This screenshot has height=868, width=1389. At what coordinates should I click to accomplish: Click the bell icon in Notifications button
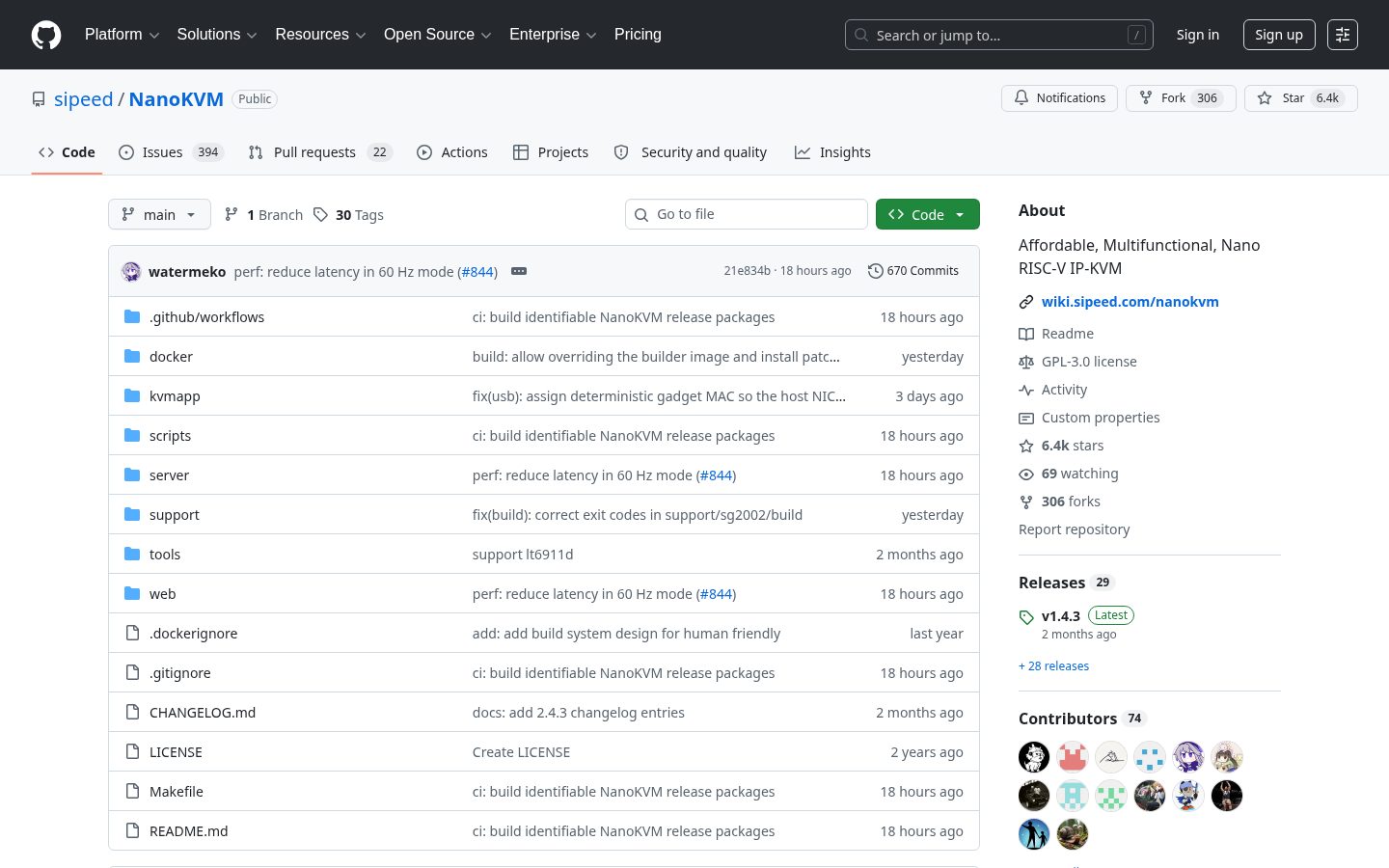(1021, 97)
